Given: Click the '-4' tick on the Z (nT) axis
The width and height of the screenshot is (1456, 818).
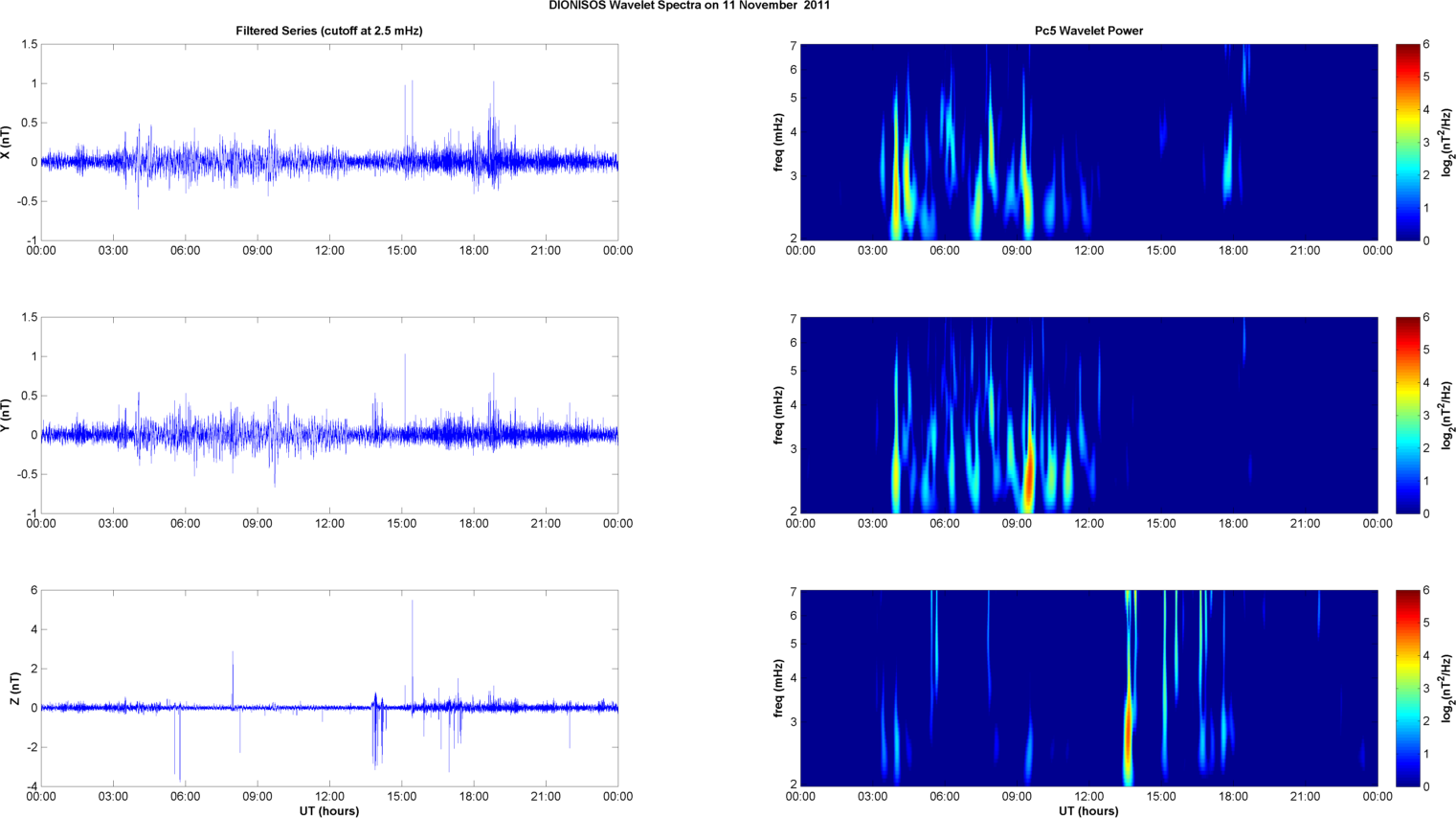Looking at the screenshot, I should tap(32, 787).
